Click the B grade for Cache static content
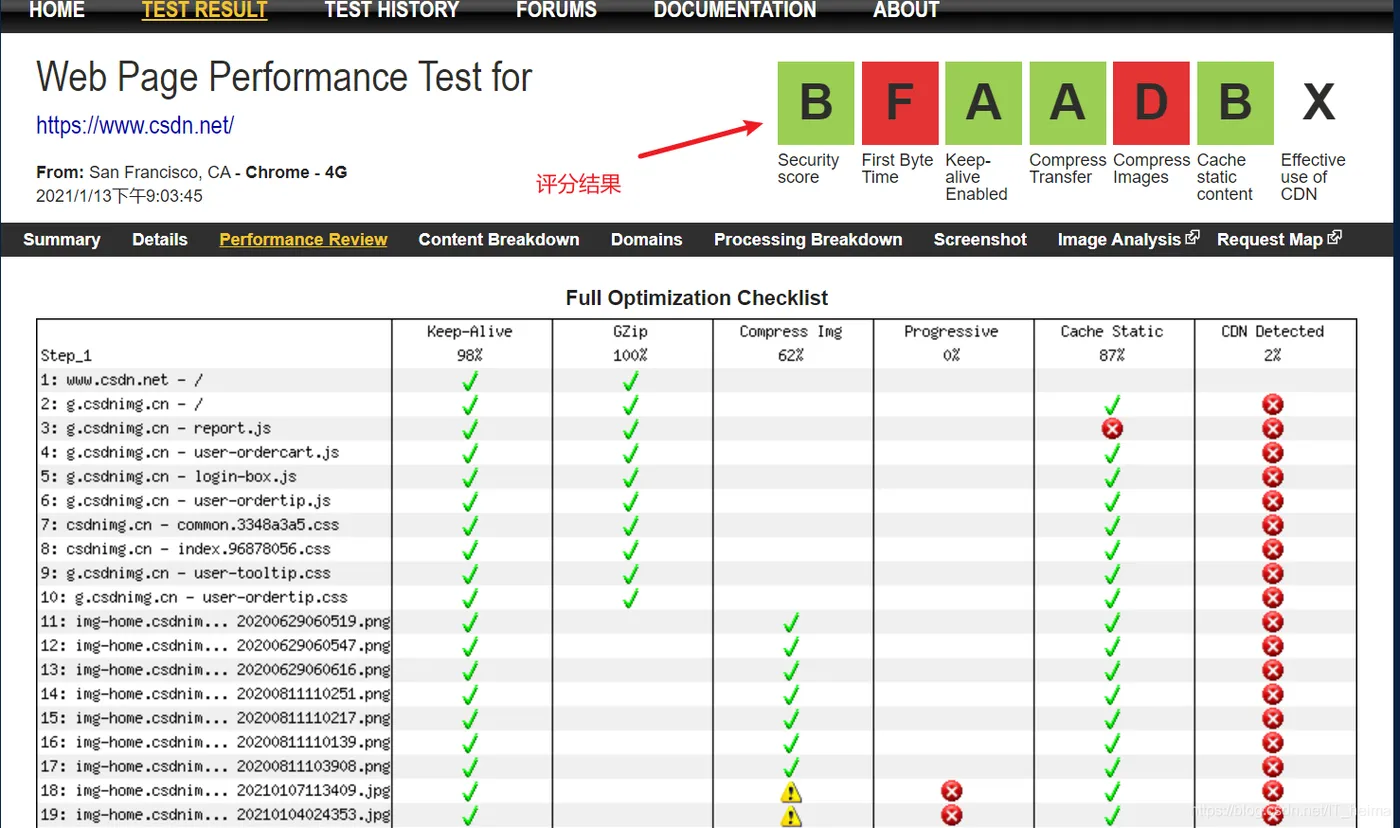1400x828 pixels. tap(1235, 103)
